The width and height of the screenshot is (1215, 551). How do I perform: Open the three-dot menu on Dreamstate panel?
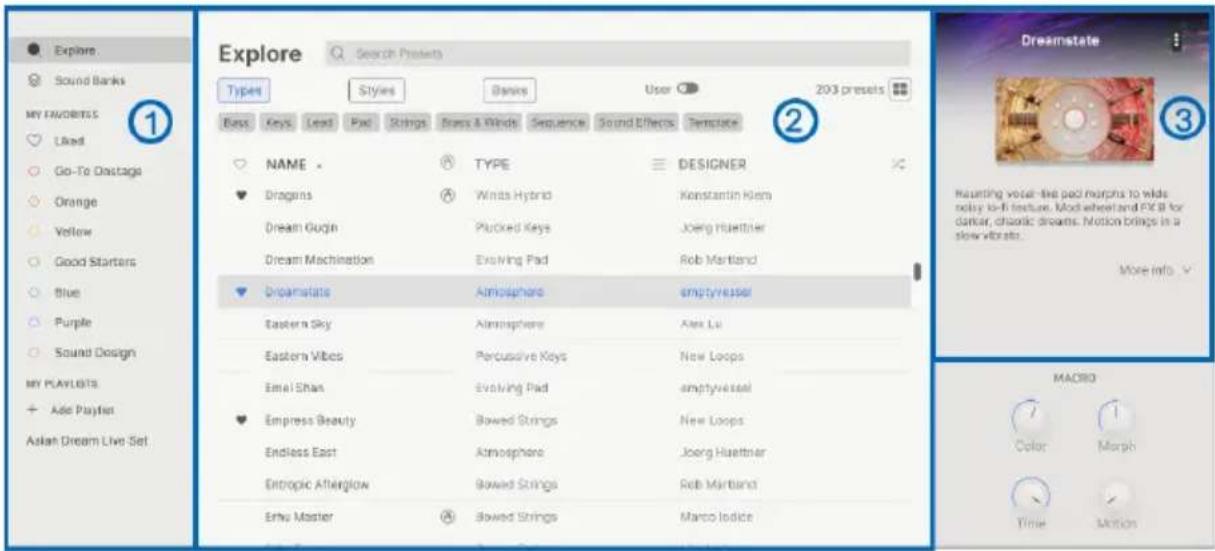1177,40
